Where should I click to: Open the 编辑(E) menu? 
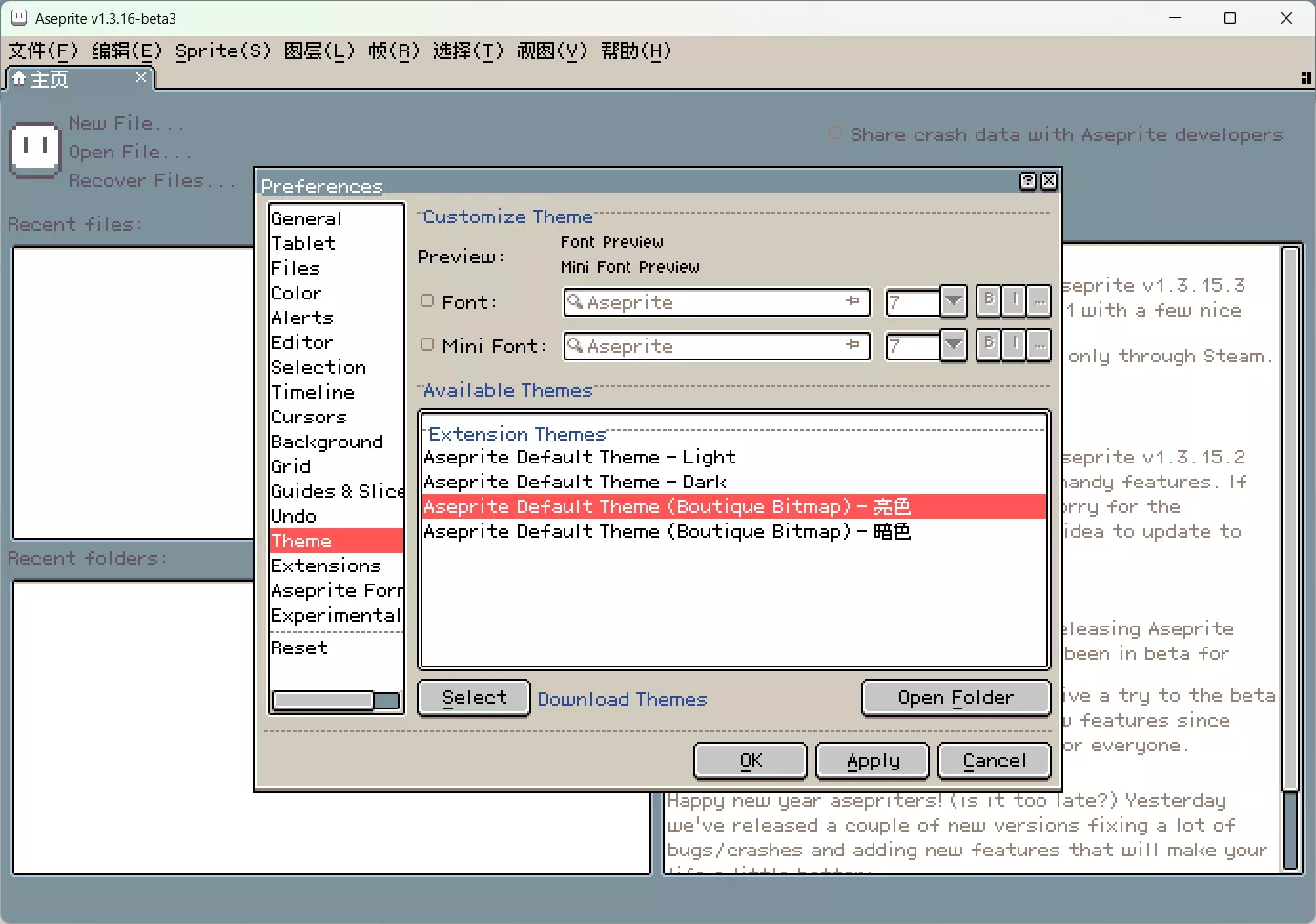pos(127,51)
